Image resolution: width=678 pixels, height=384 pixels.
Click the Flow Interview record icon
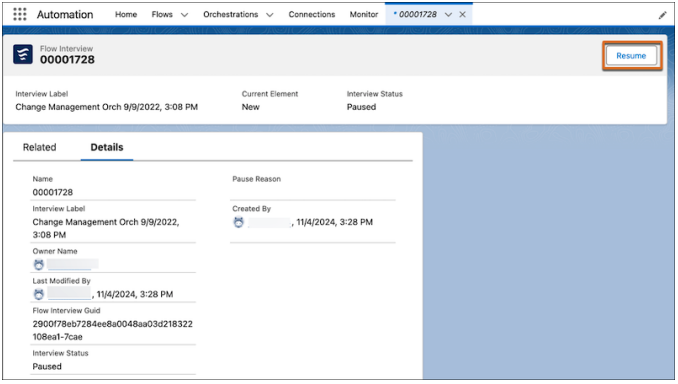pyautogui.click(x=23, y=54)
